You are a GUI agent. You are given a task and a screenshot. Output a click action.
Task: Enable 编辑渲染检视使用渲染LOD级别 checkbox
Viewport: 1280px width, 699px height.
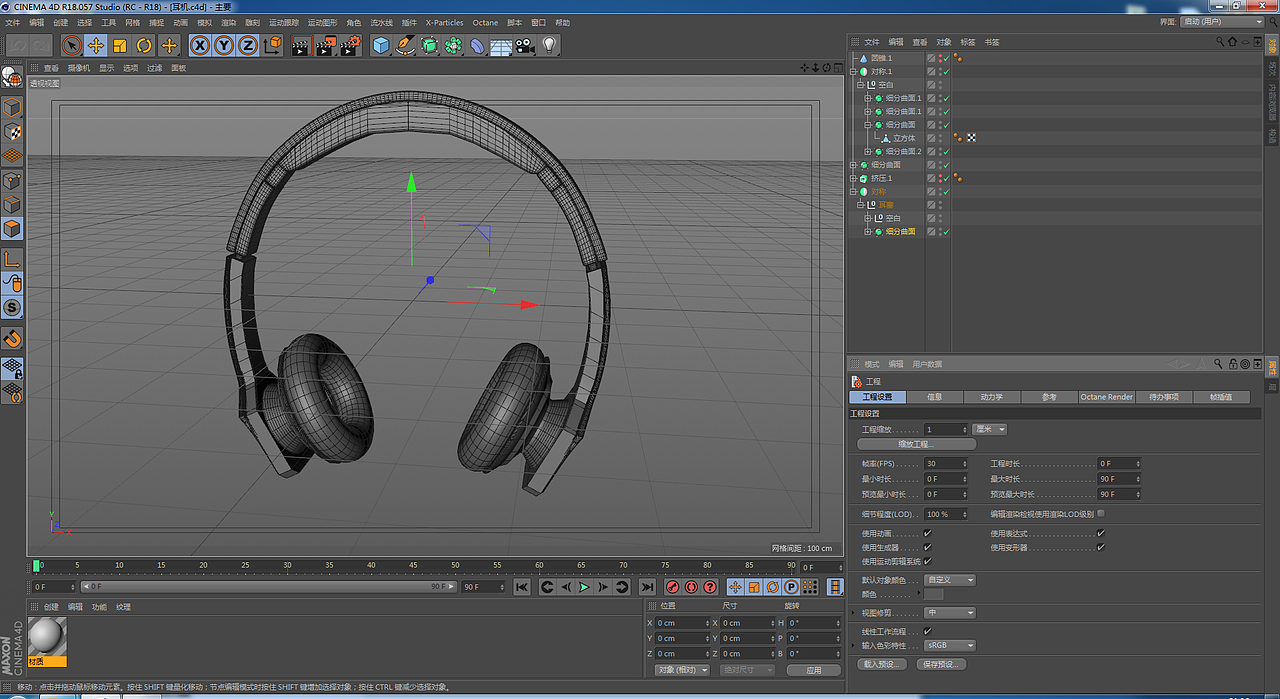pyautogui.click(x=1101, y=513)
